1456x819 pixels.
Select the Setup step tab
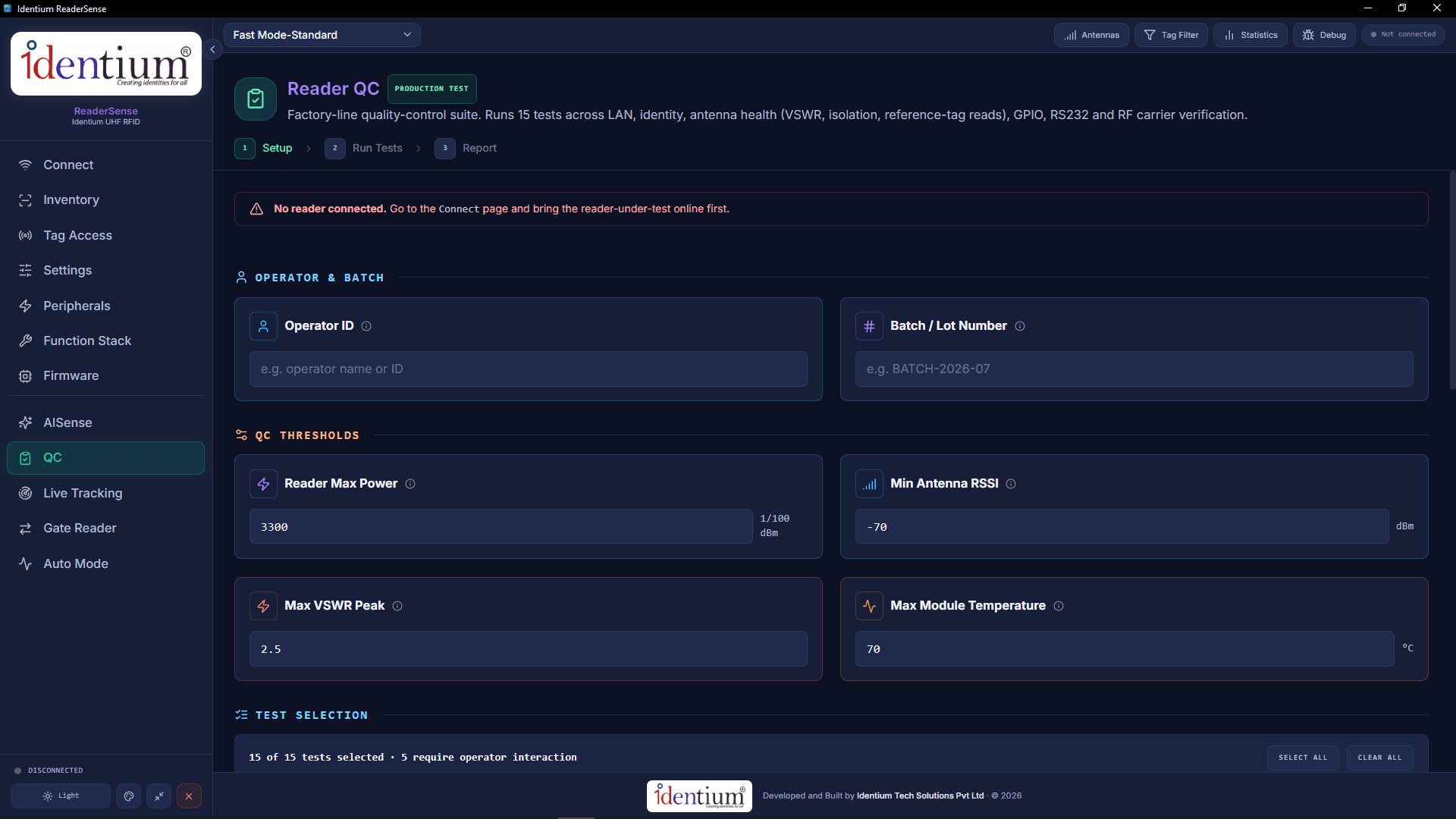(264, 149)
